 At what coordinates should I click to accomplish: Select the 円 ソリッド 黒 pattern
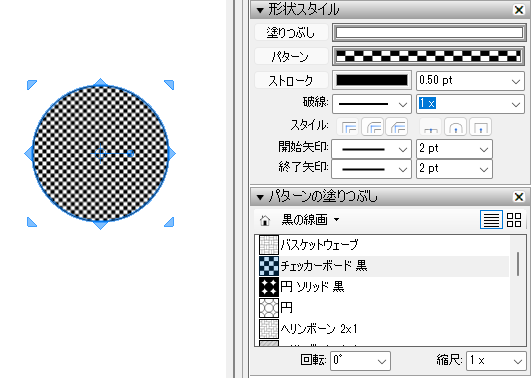(x=384, y=287)
